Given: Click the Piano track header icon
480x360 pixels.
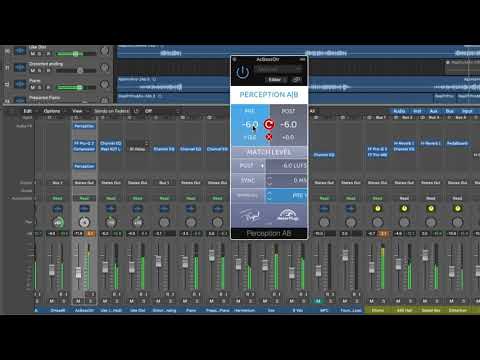Looking at the screenshot, I should click(x=20, y=84).
